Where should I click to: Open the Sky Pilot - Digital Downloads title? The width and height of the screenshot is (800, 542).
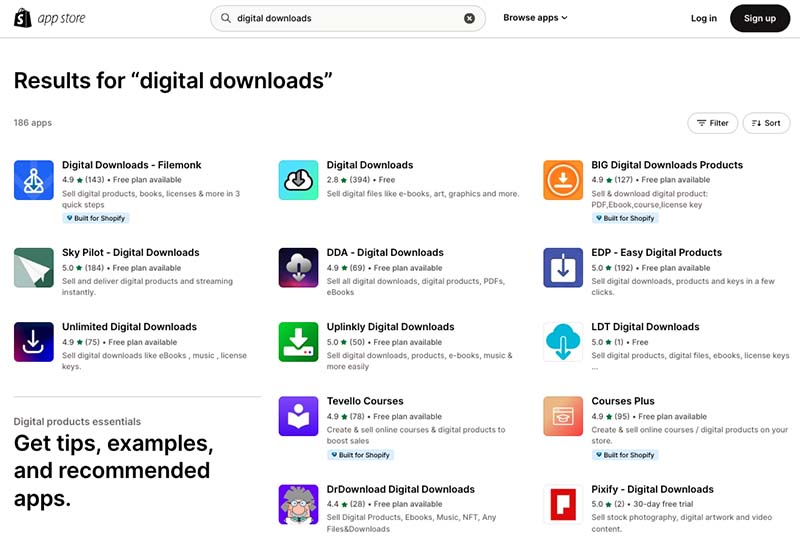(x=131, y=253)
